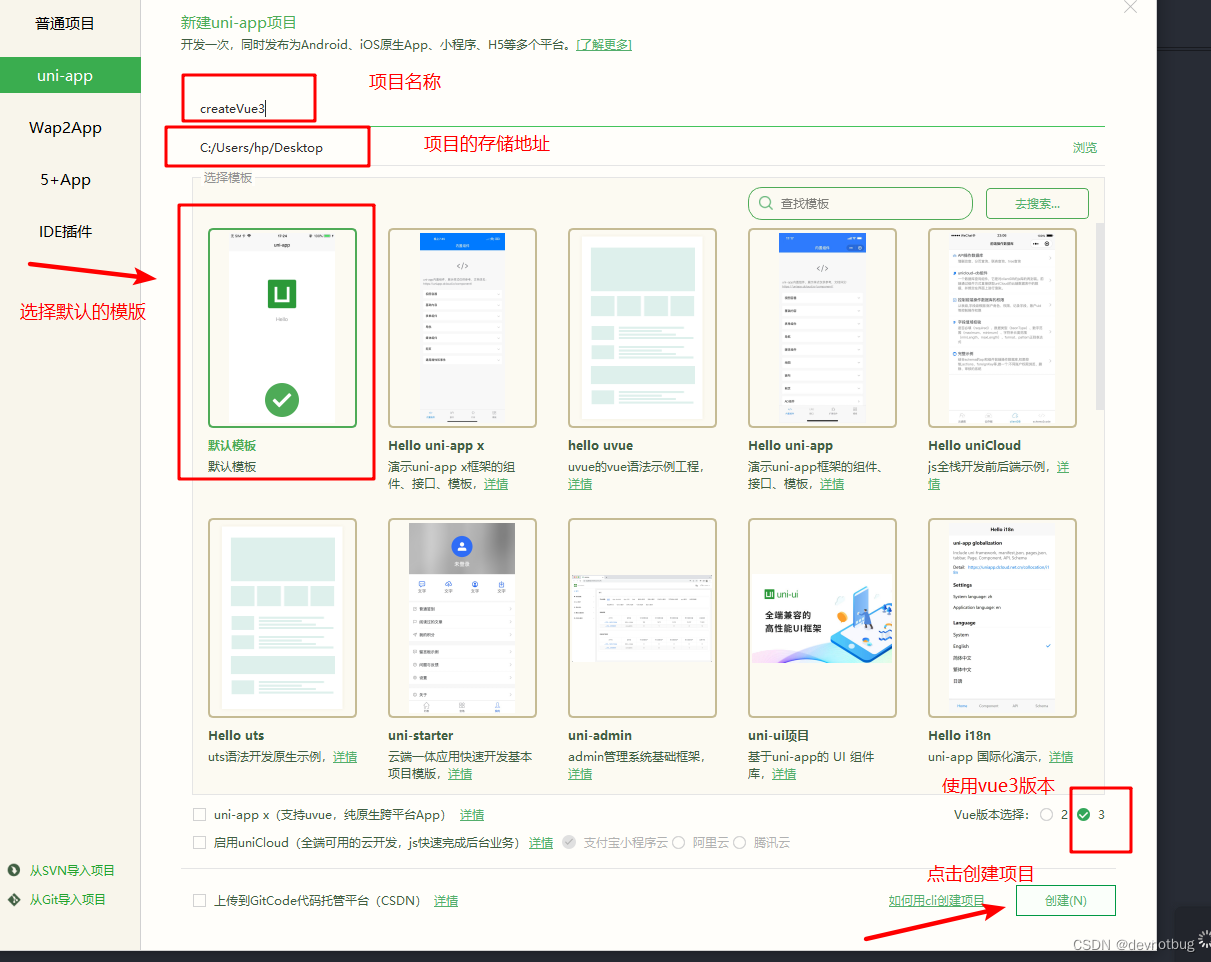
Task: Open 详情 link under uni-ui项目
Action: 784,774
